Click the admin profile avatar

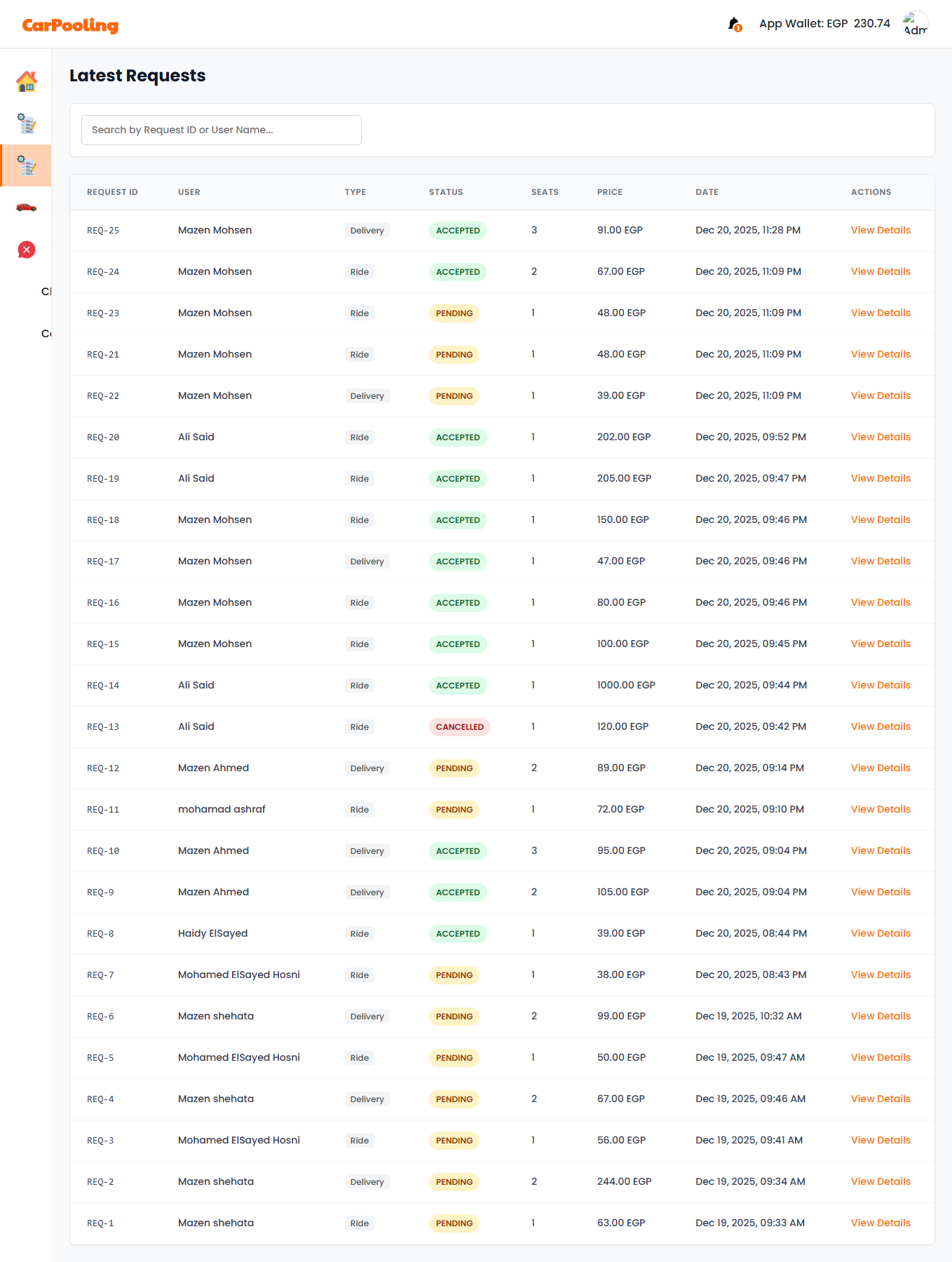click(915, 25)
